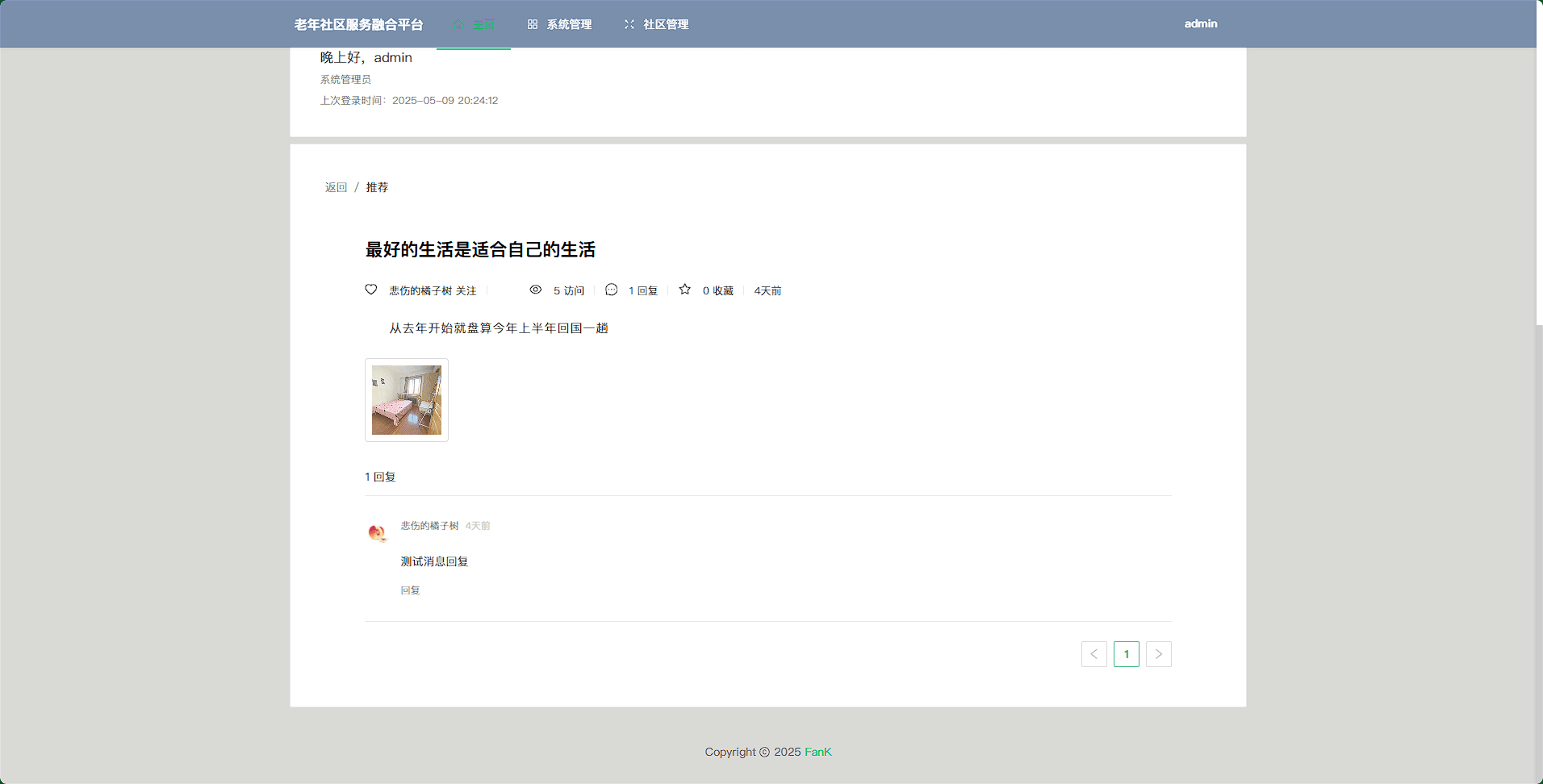Click the heart icon to follow author

[x=371, y=290]
